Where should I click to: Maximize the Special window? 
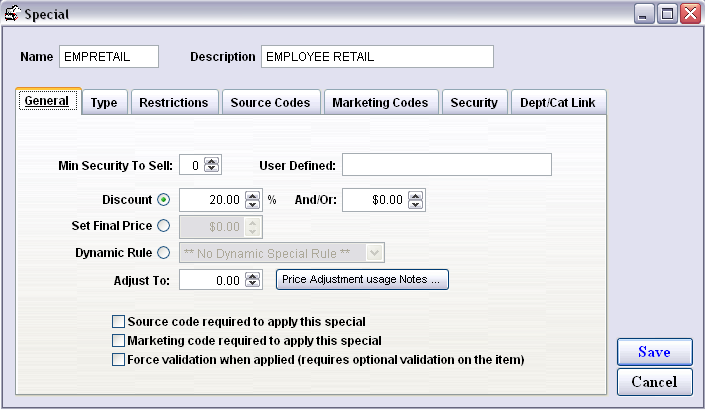click(667, 13)
